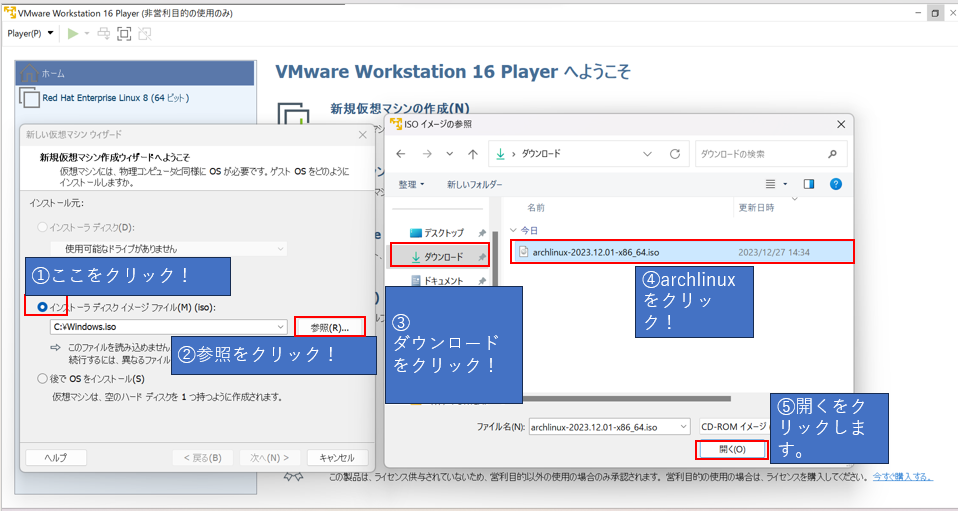Click the Help button in wizard

pyautogui.click(x=56, y=457)
